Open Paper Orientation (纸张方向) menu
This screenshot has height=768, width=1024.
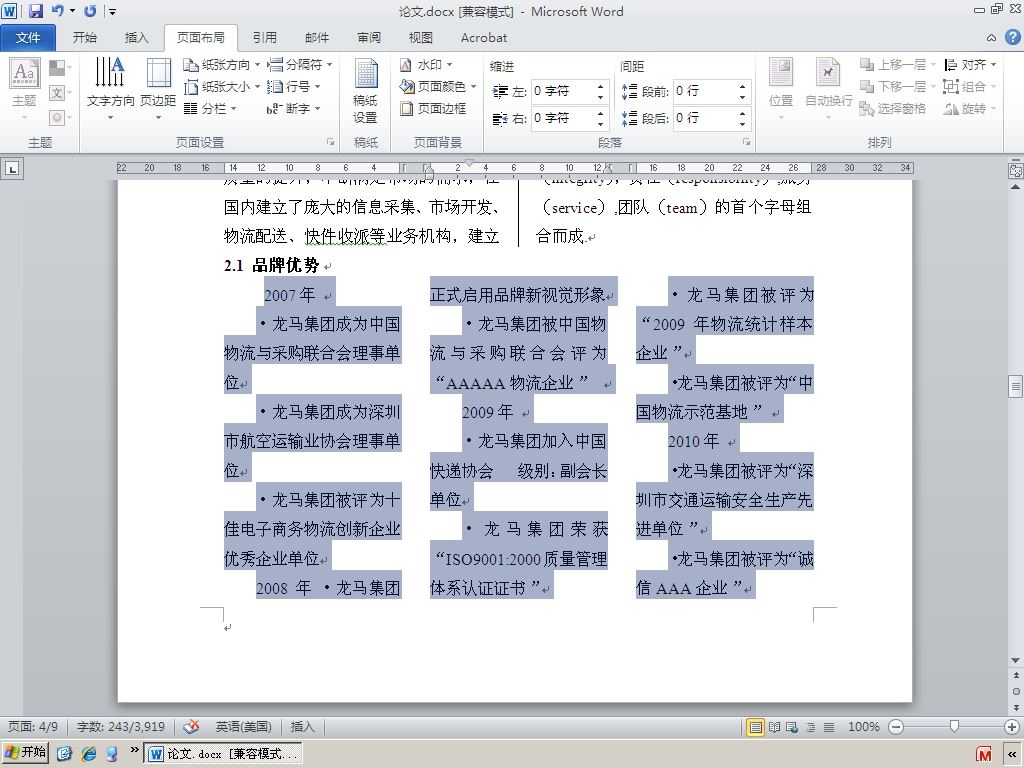(x=221, y=65)
